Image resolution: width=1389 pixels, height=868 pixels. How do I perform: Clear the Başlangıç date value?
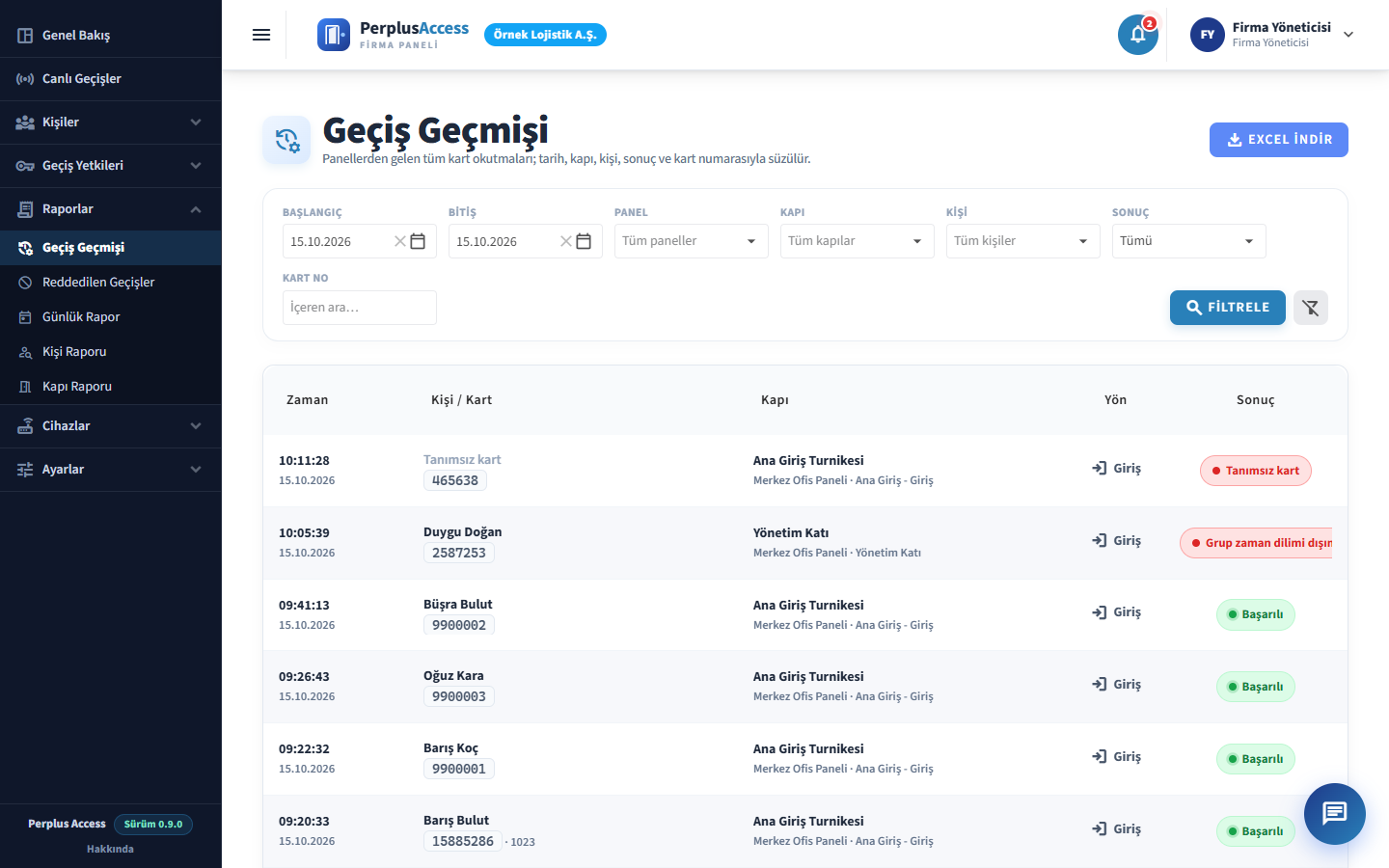click(399, 241)
